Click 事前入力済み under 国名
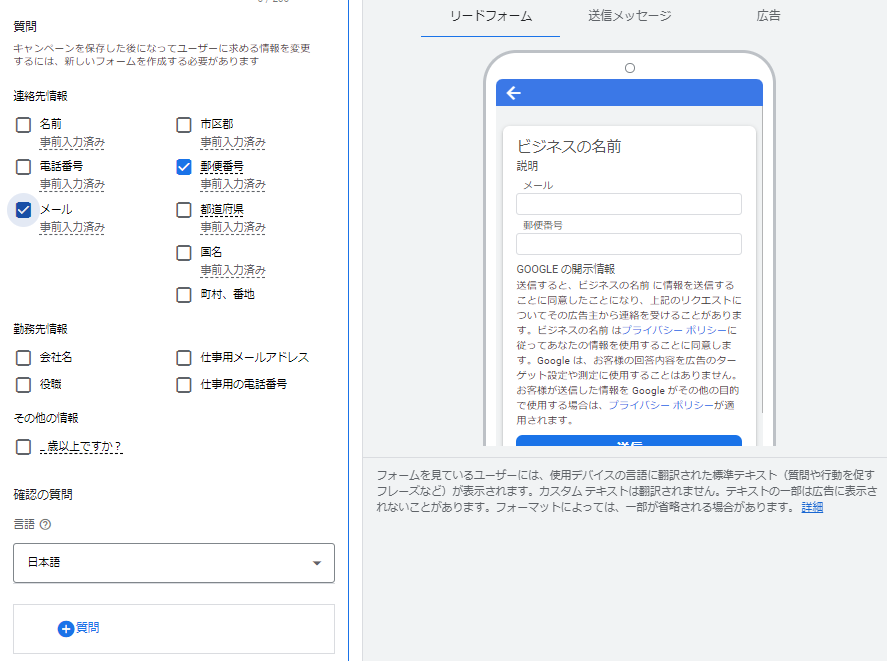The width and height of the screenshot is (887, 661). [x=232, y=270]
